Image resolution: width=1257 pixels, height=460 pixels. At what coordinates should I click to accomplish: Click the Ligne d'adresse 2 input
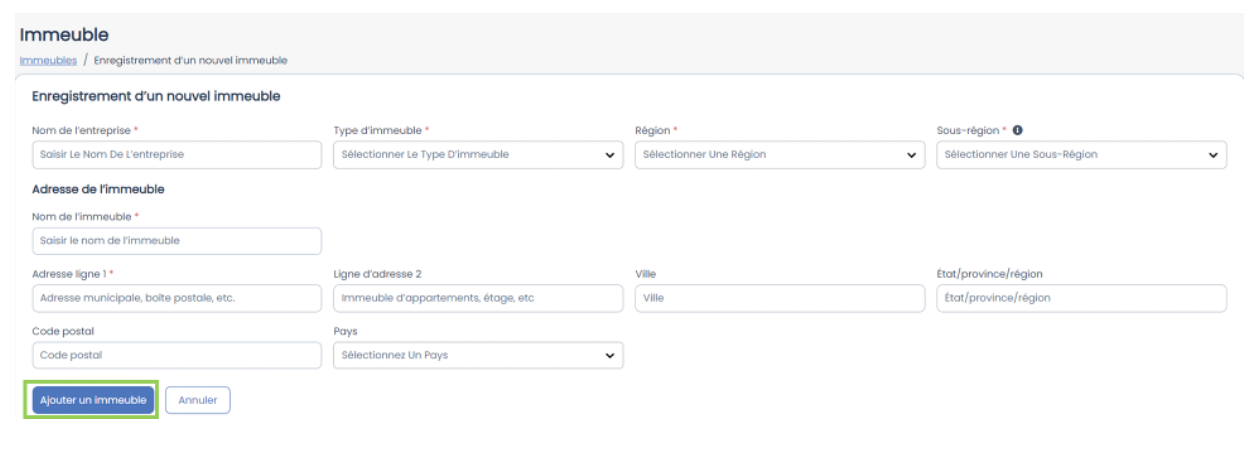point(478,298)
